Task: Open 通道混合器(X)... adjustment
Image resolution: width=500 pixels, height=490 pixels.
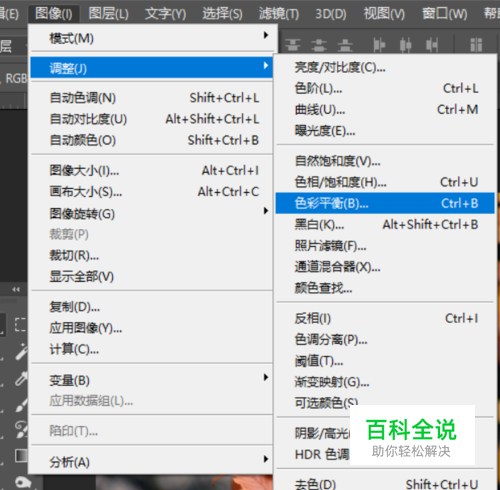Action: (385, 267)
